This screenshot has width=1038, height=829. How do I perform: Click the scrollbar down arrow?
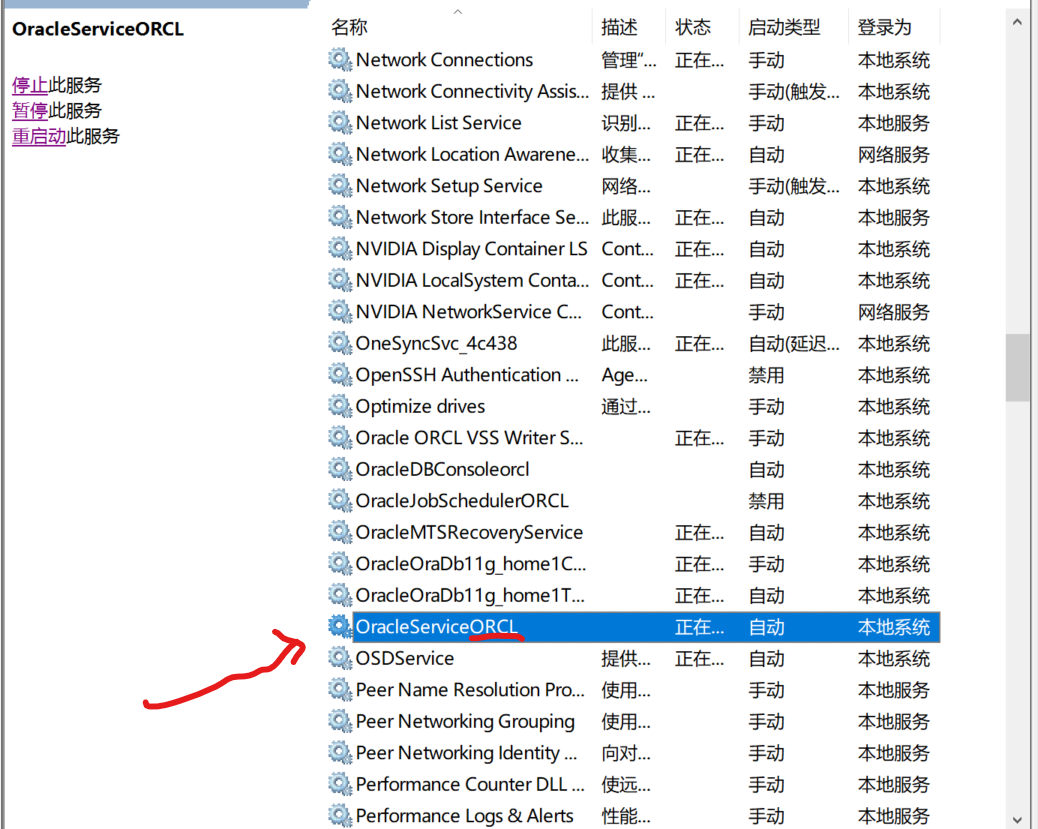tap(1017, 819)
